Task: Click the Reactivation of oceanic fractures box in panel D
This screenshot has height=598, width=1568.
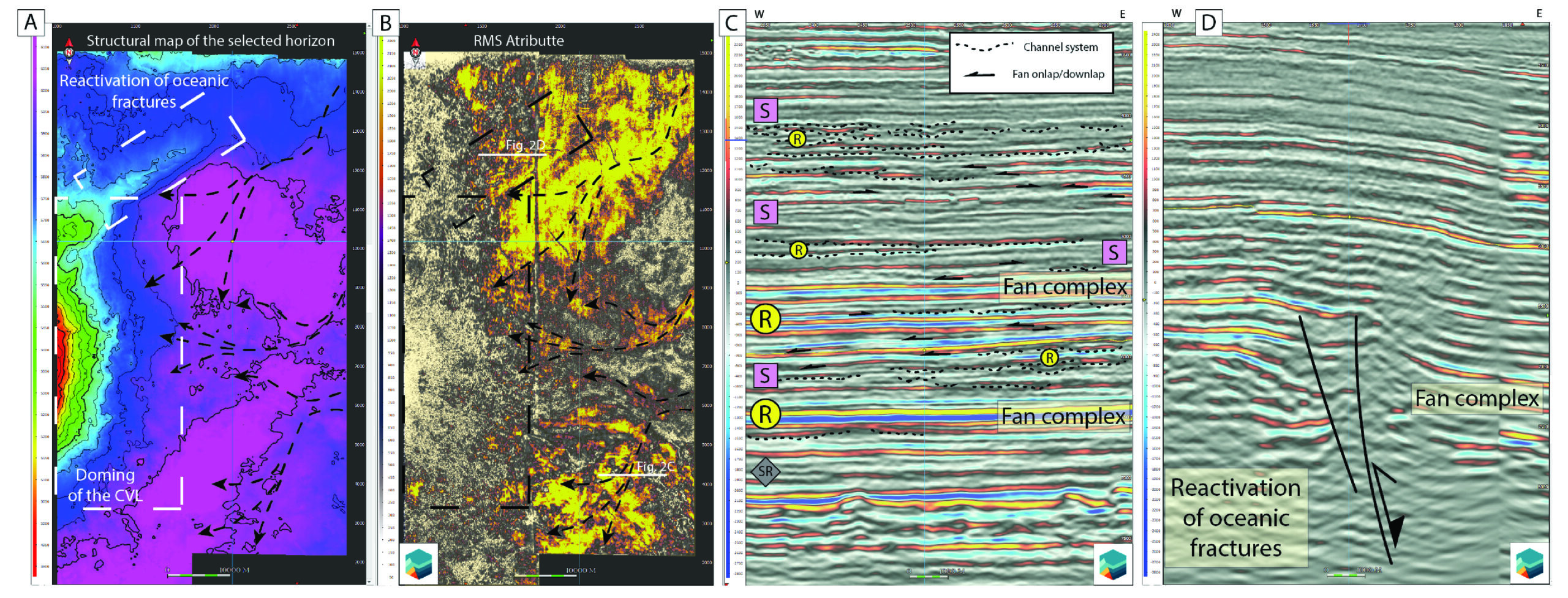Action: pos(1235,517)
